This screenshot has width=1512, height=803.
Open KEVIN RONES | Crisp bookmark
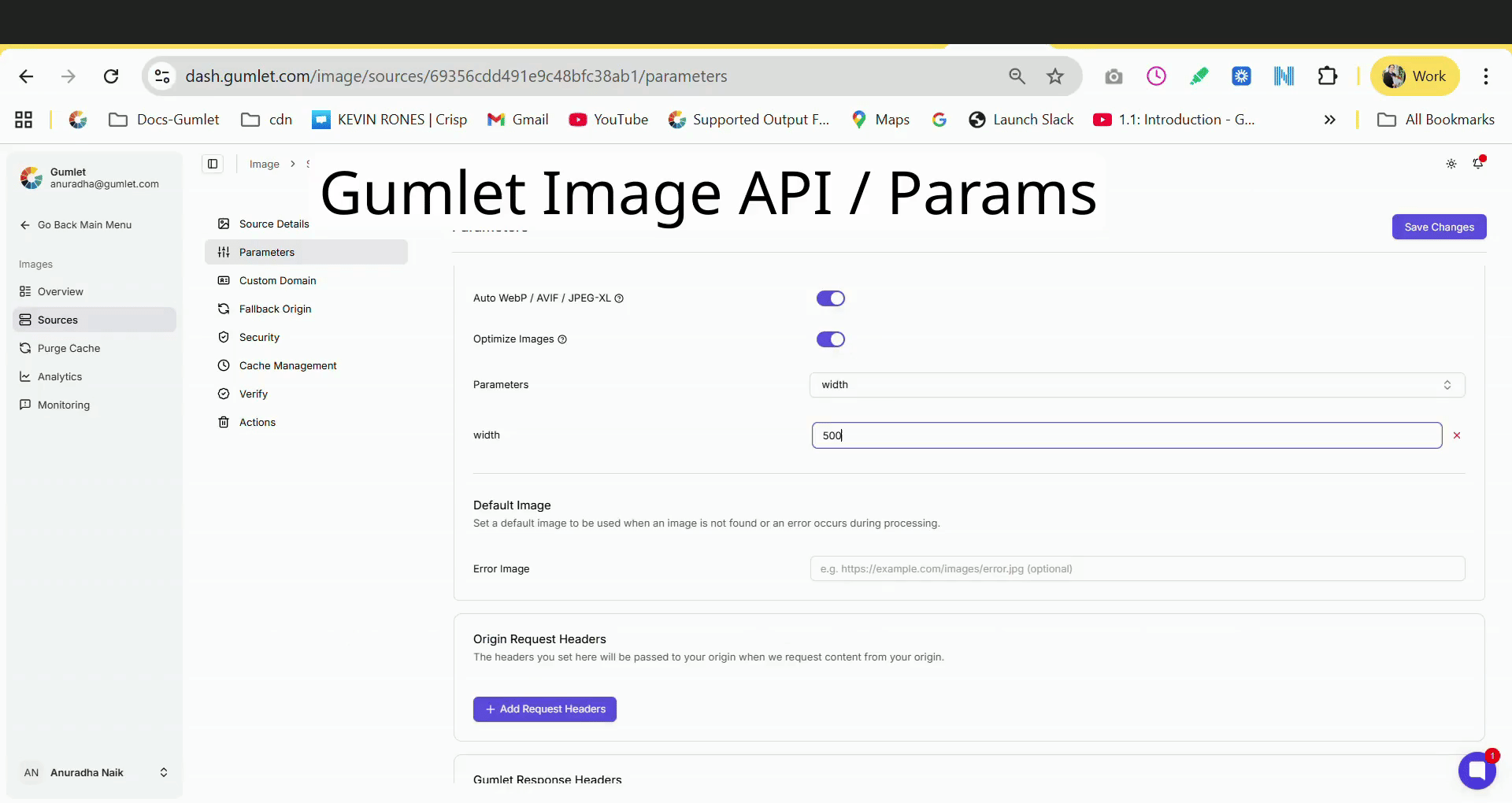coord(390,120)
